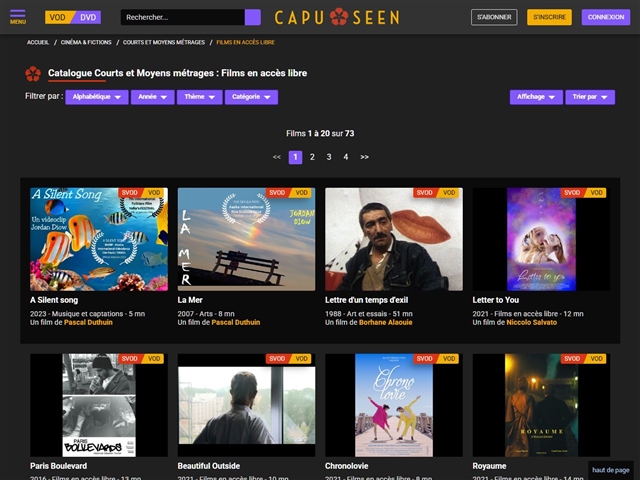Image resolution: width=640 pixels, height=480 pixels.
Task: Go to ACCUEIL breadcrumb
Action: point(38,42)
